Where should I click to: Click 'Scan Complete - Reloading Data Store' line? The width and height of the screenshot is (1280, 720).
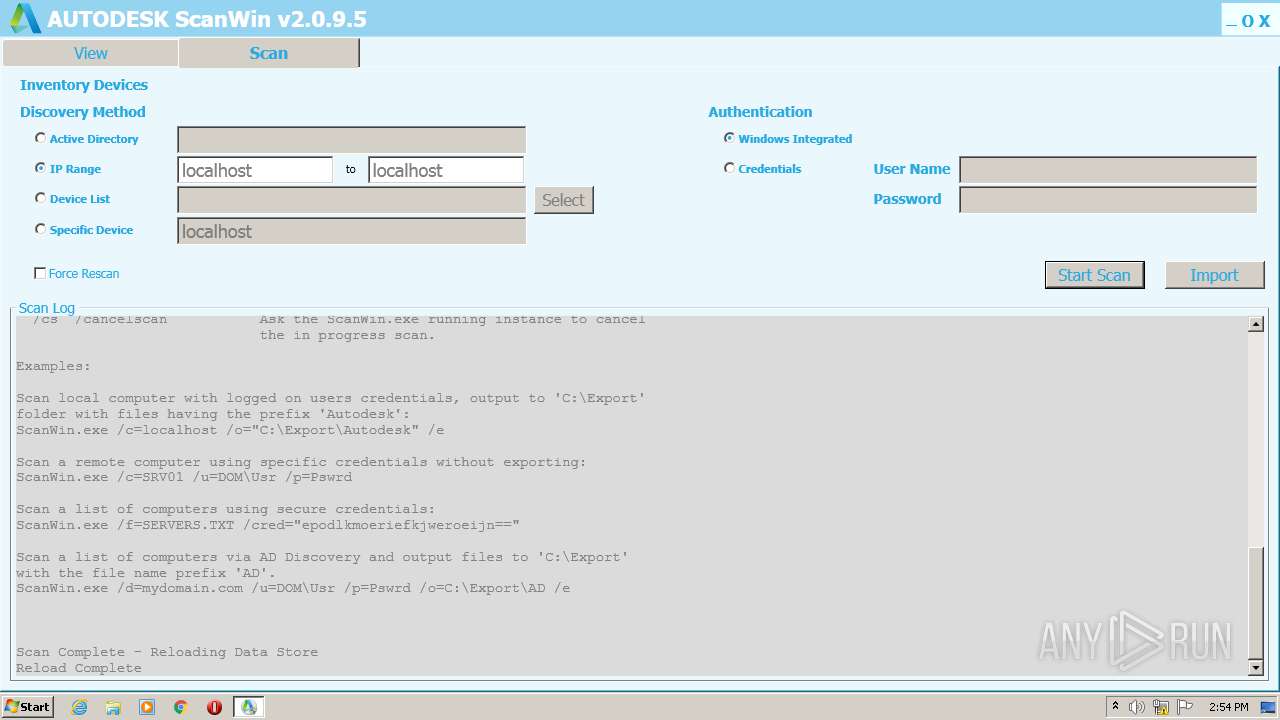point(167,652)
